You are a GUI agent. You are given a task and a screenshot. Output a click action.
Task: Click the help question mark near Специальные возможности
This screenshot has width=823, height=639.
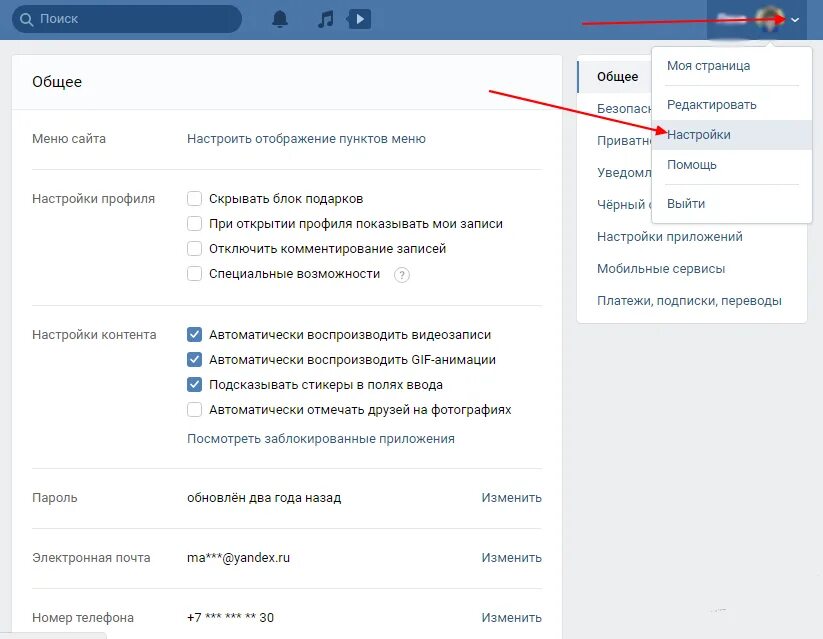[402, 275]
